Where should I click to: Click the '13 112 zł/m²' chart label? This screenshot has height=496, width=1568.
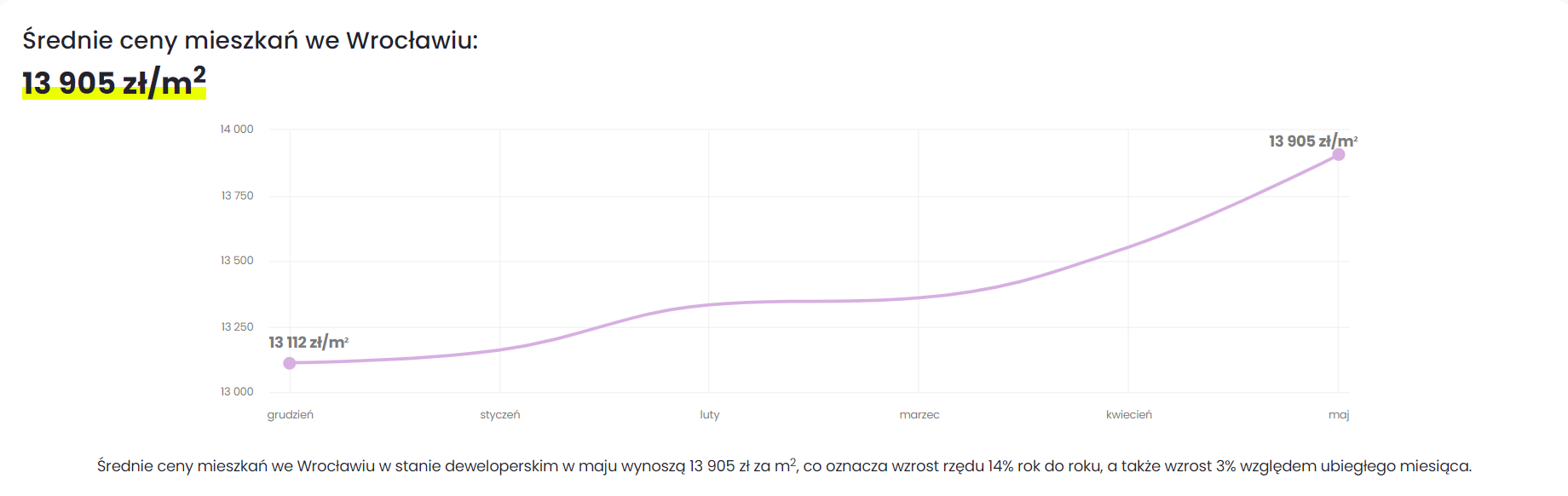pyautogui.click(x=308, y=343)
